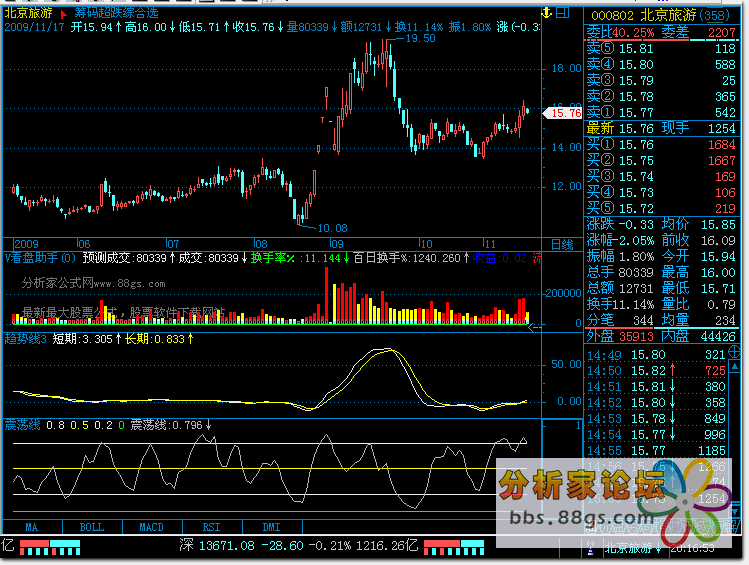Click the 14:50 15.82 tick row
Viewport: 749px width, 565px height.
(656, 371)
